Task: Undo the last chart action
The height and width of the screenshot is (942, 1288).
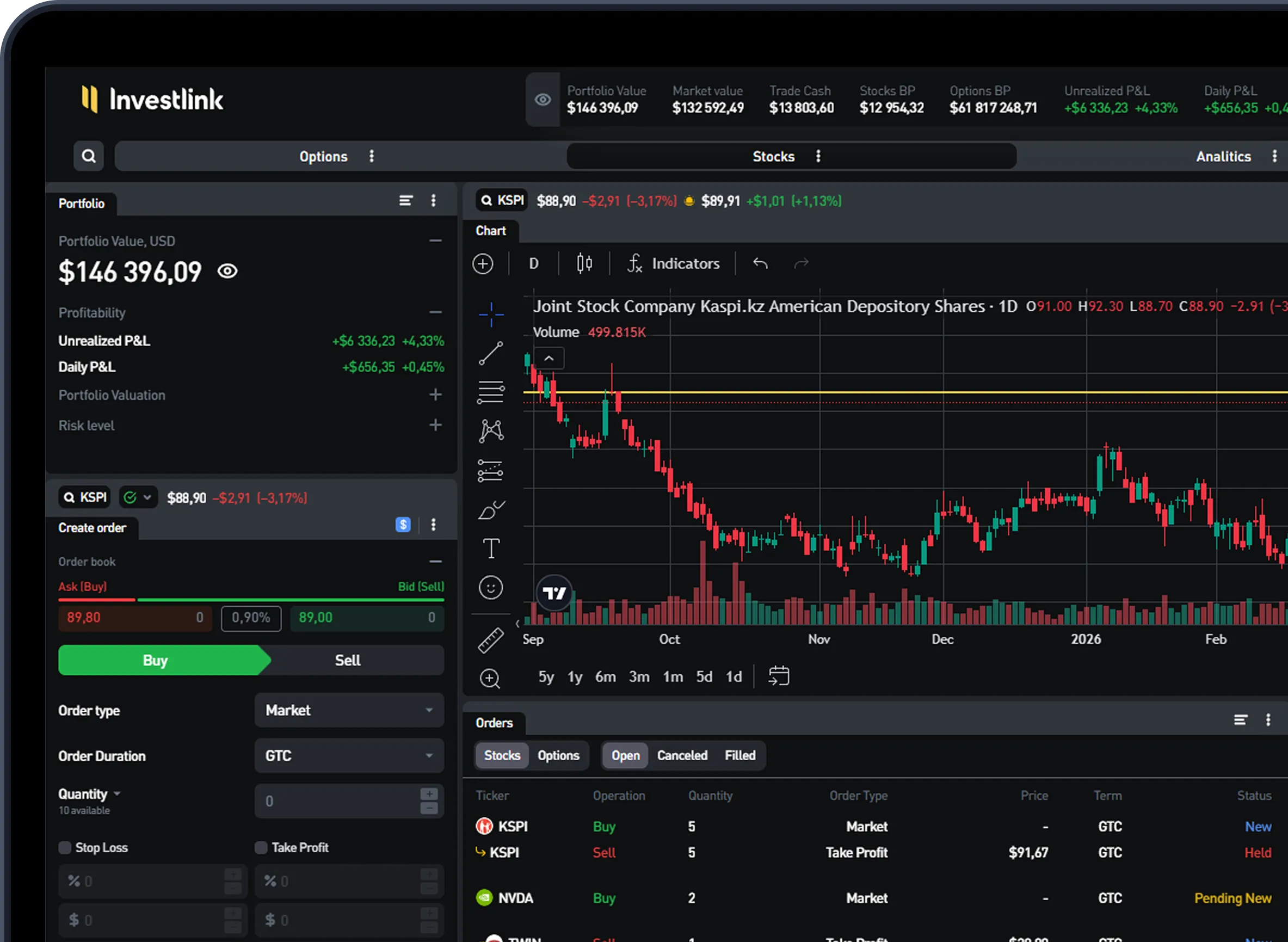Action: [x=760, y=263]
